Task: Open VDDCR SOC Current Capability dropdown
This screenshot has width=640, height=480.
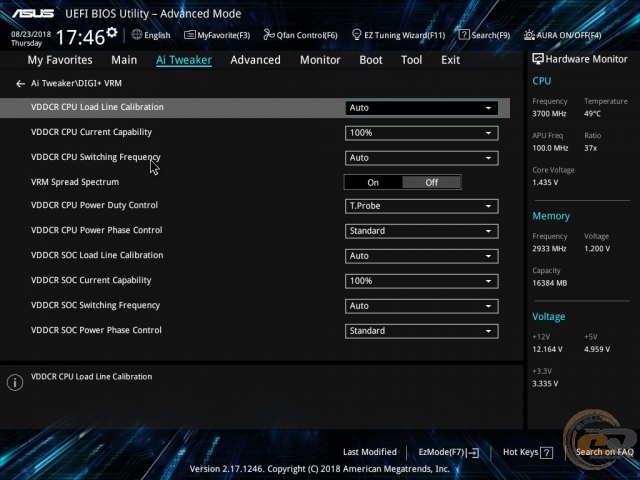Action: (421, 281)
